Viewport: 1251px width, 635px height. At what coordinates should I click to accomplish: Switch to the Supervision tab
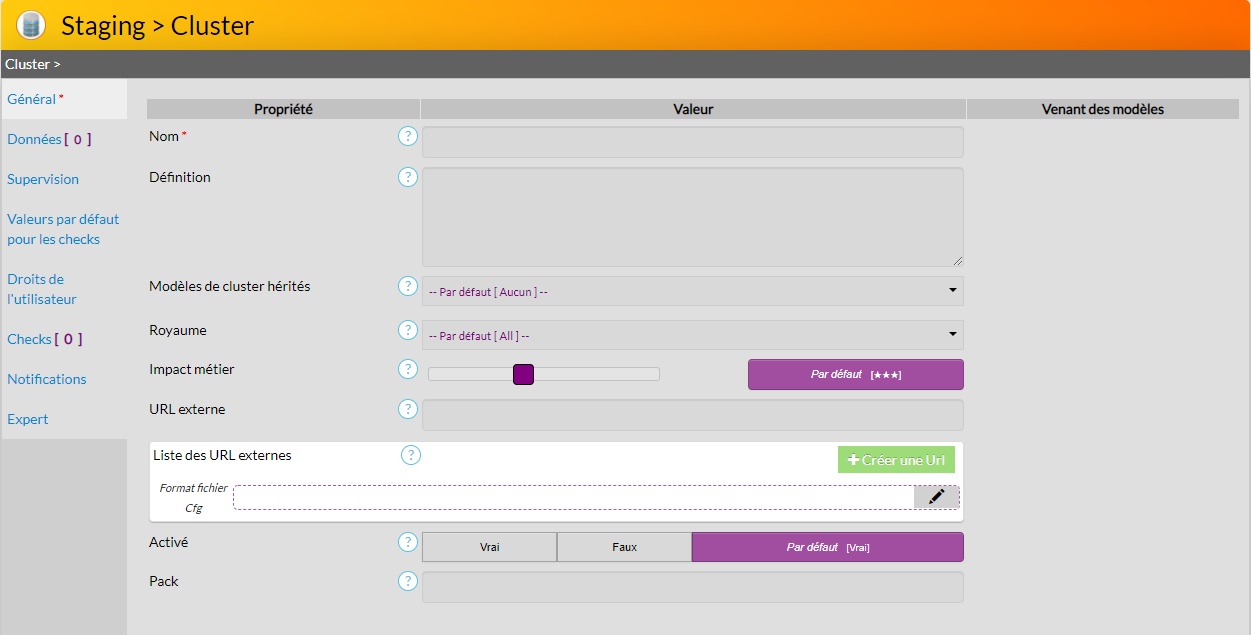(x=43, y=179)
